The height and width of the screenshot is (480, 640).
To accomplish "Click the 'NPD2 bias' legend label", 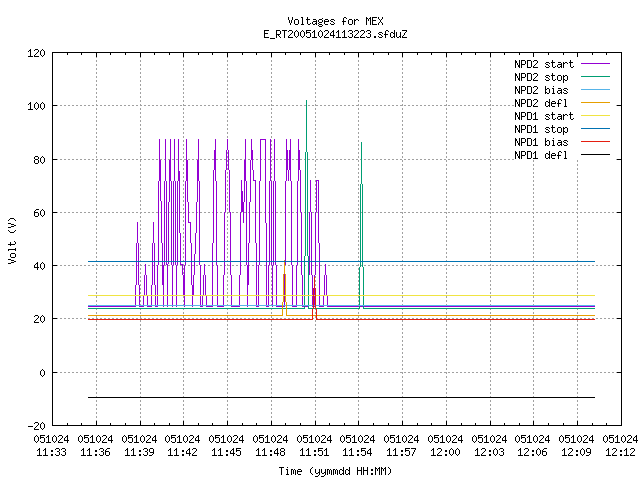I will pos(541,90).
